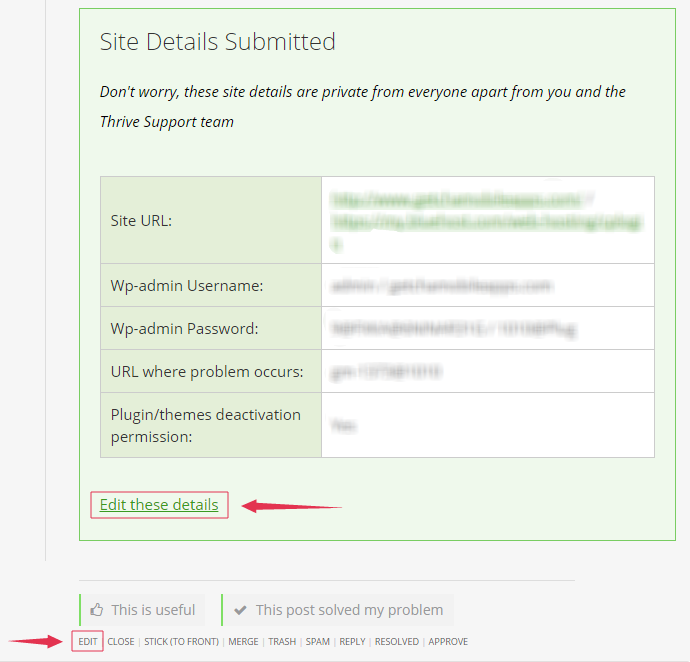Click the Site Details Submitted heading
This screenshot has width=690, height=662.
217,42
